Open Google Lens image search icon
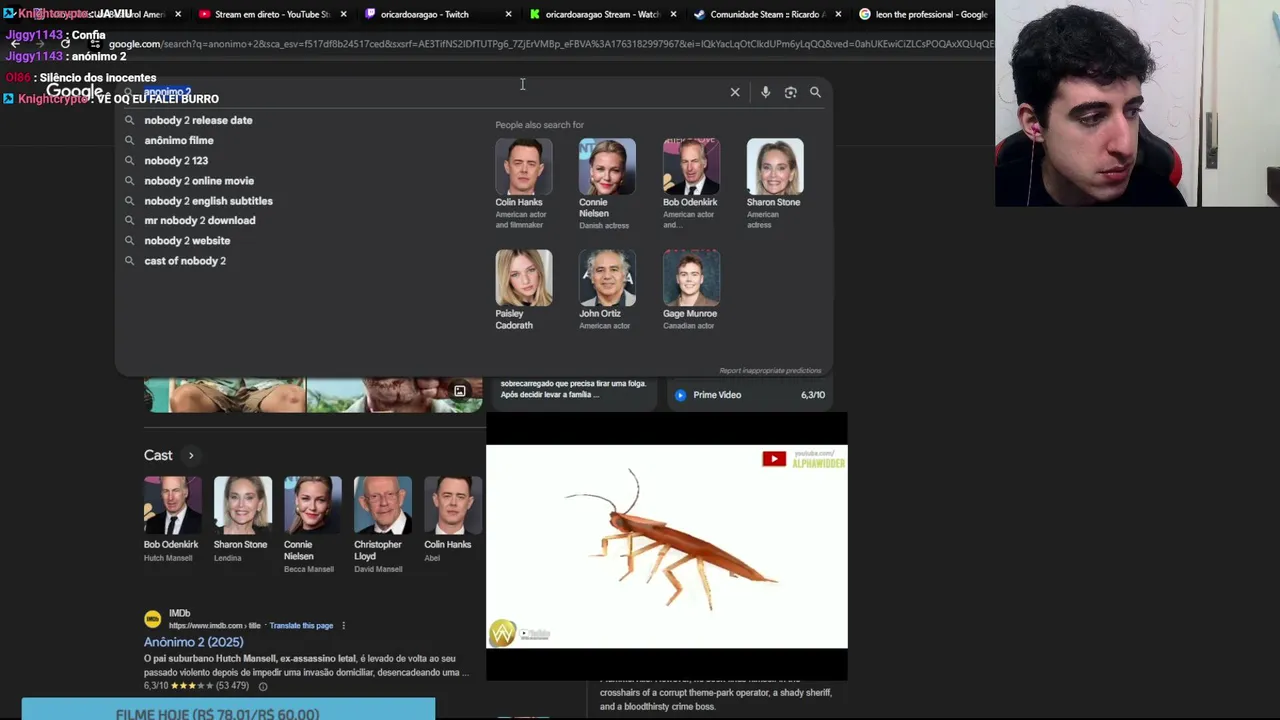This screenshot has height=720, width=1280. click(790, 92)
